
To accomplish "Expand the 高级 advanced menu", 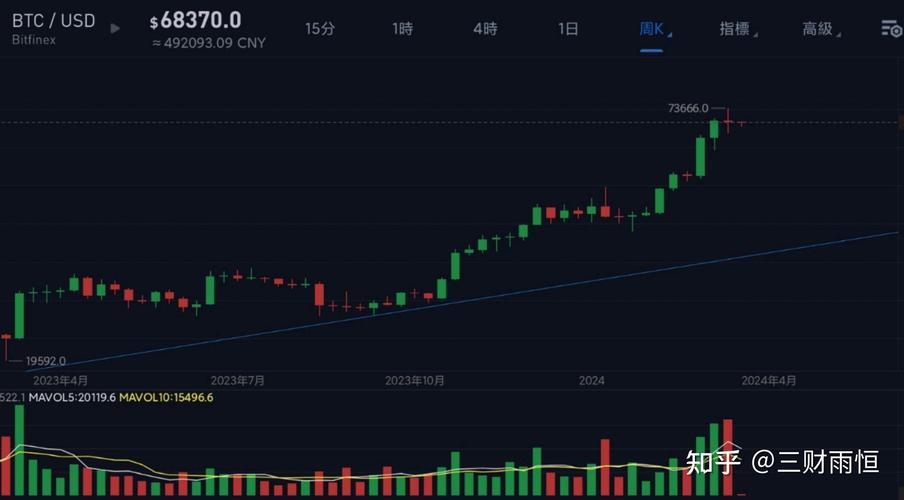I will coord(819,29).
